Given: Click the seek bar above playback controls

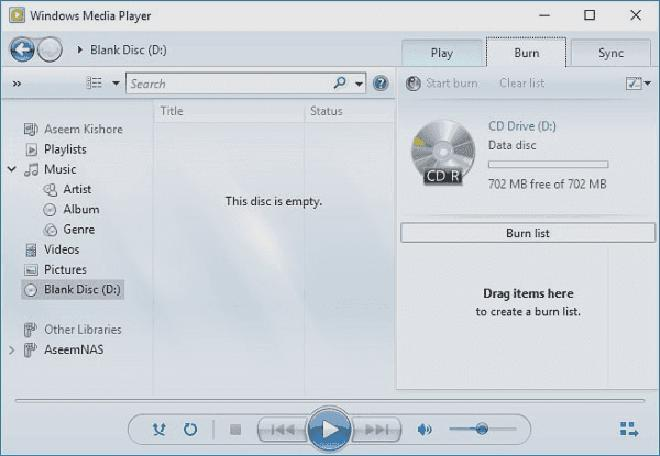Looking at the screenshot, I should [330, 400].
